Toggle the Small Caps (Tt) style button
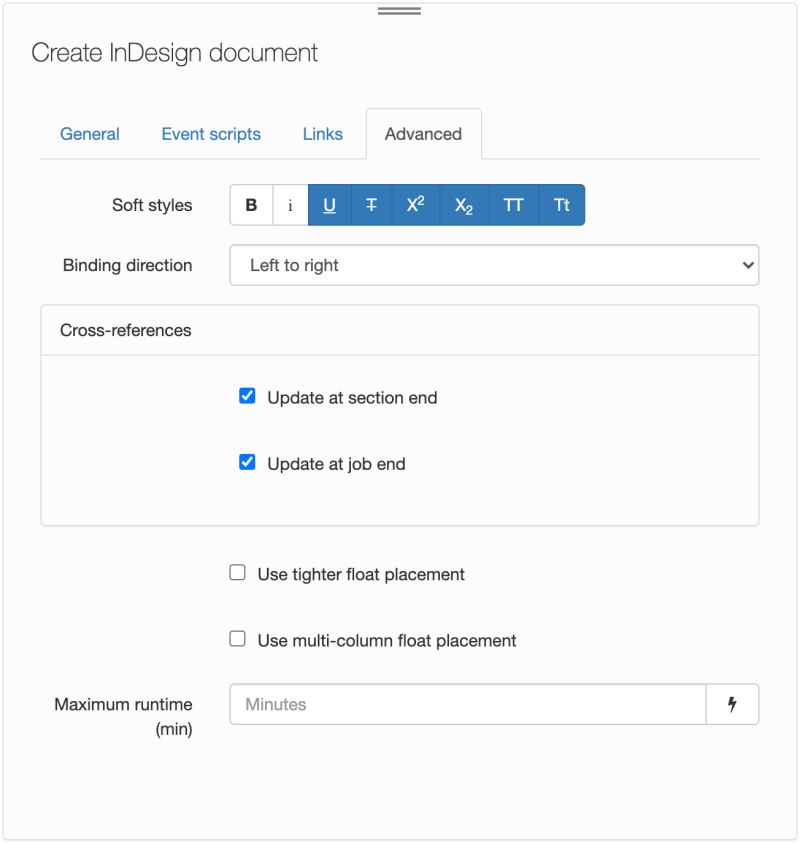The image size is (800, 844). [x=562, y=205]
